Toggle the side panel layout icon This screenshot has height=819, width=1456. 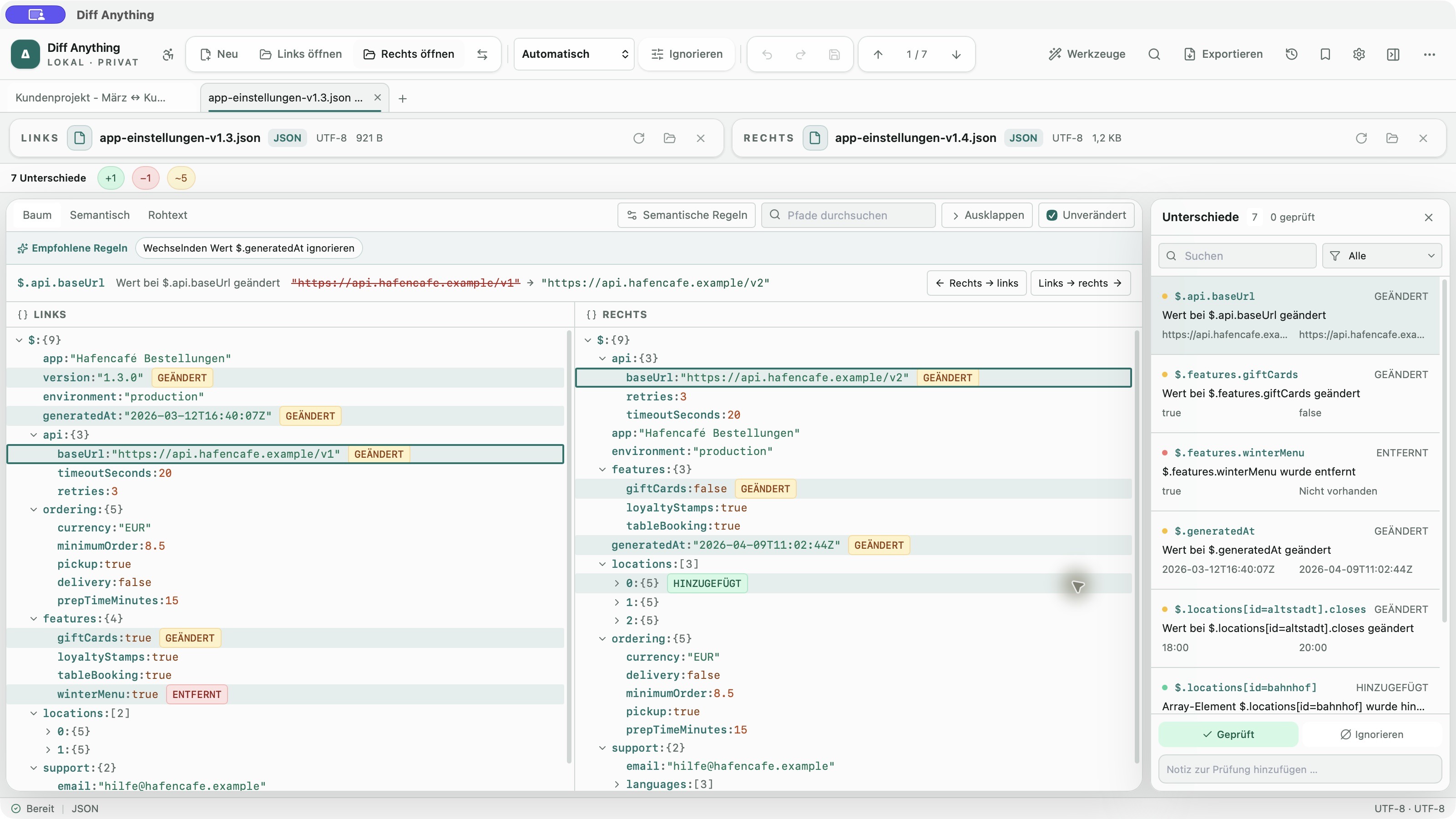pos(1393,54)
